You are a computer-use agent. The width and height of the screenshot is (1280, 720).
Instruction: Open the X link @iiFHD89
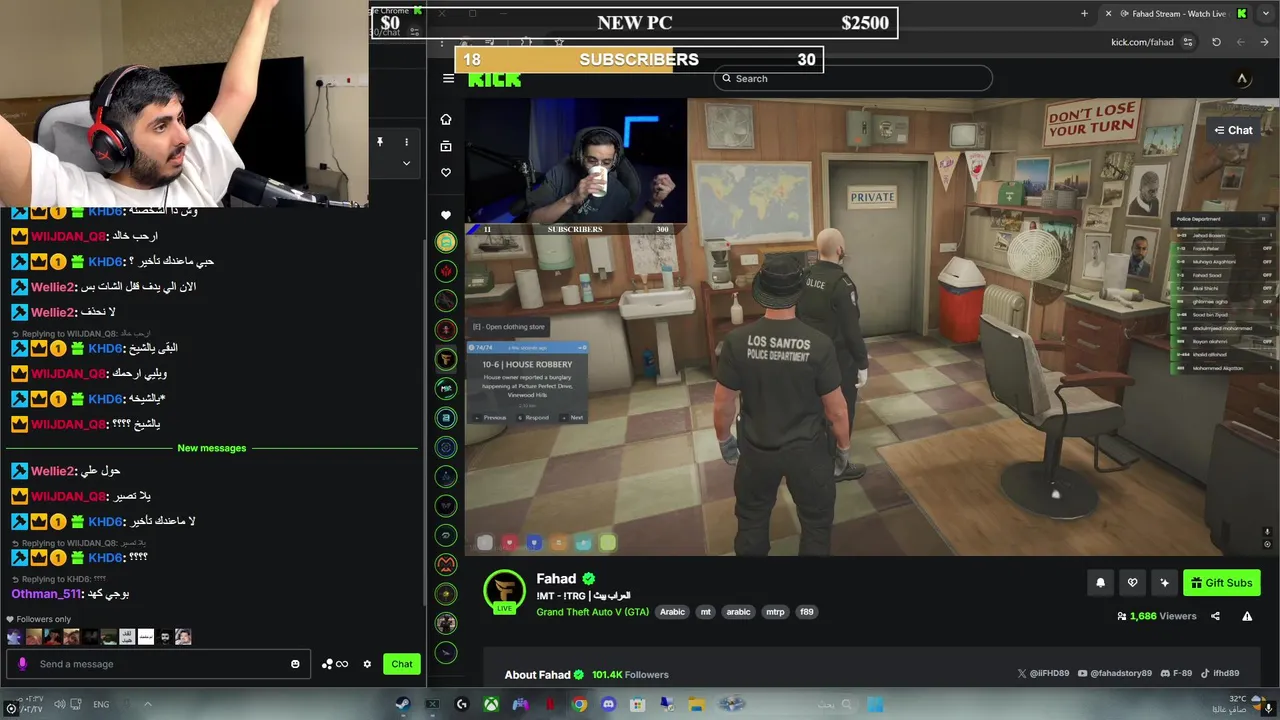pos(1045,674)
